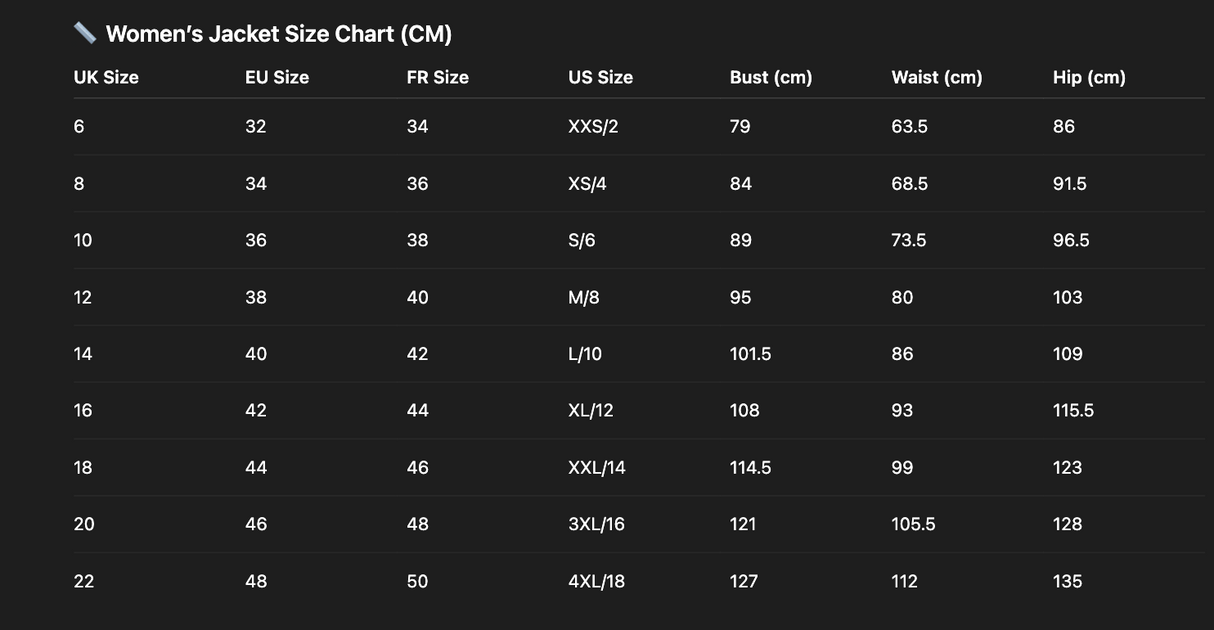The height and width of the screenshot is (630, 1214).
Task: Click the 105.5 waist measurement cell
Action: pyautogui.click(x=913, y=524)
